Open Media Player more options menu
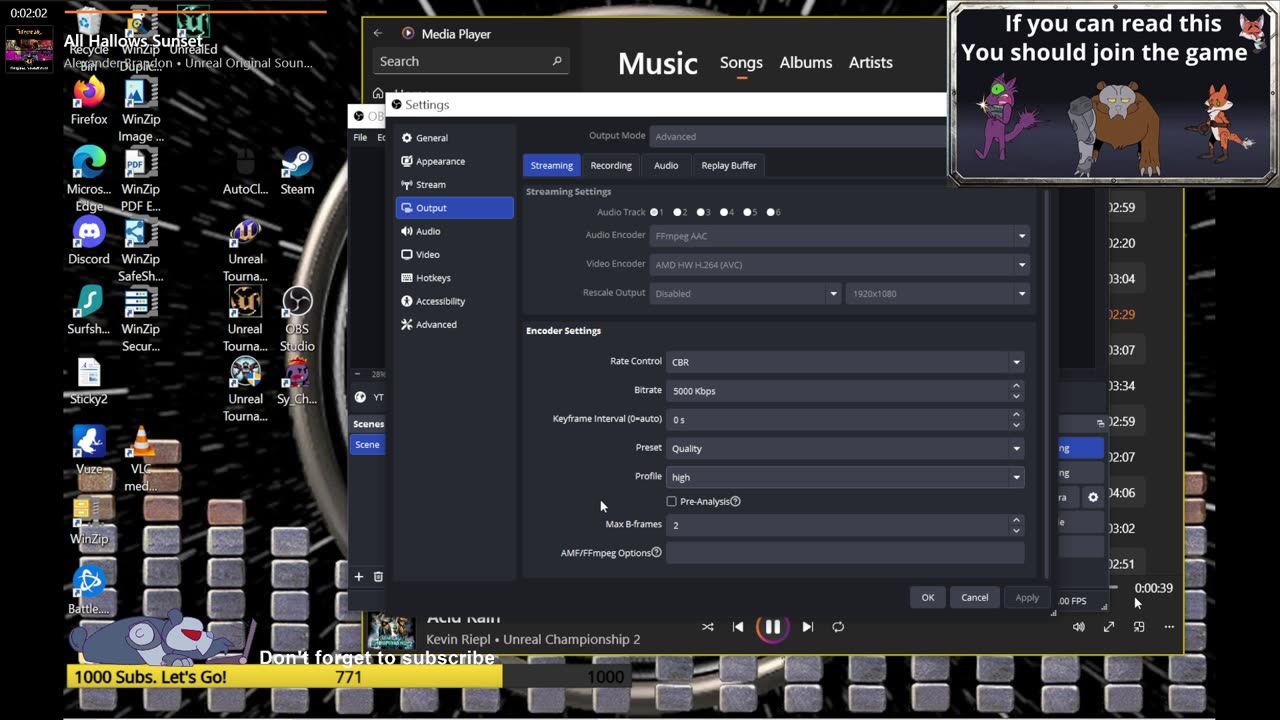This screenshot has height=720, width=1280. point(1169,627)
